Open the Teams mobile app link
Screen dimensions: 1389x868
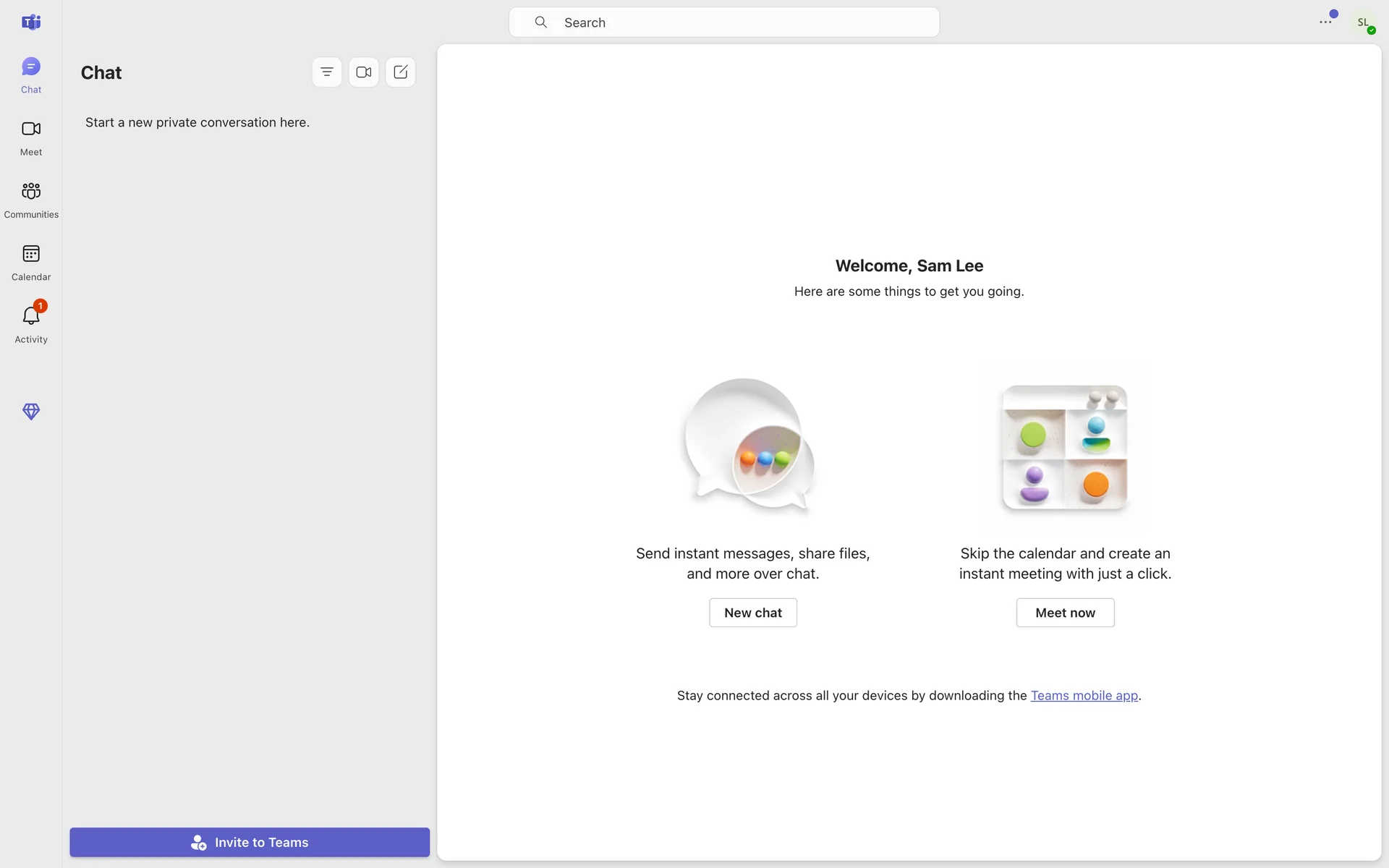tap(1084, 695)
